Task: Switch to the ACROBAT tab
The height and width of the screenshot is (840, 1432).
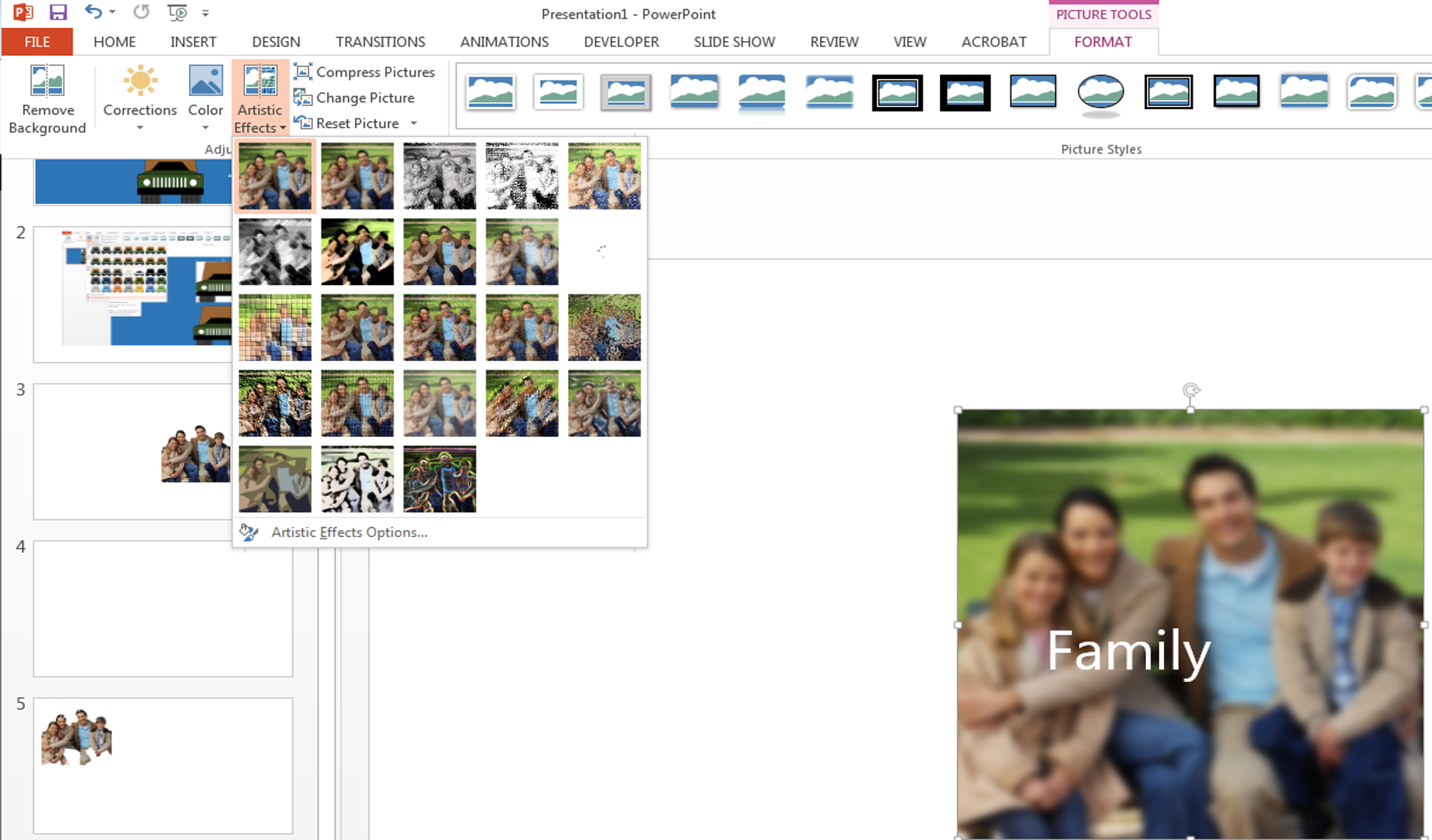Action: 994,42
